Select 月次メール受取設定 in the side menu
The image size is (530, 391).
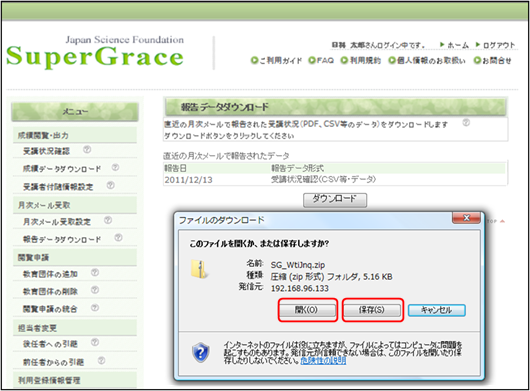[x=57, y=222]
